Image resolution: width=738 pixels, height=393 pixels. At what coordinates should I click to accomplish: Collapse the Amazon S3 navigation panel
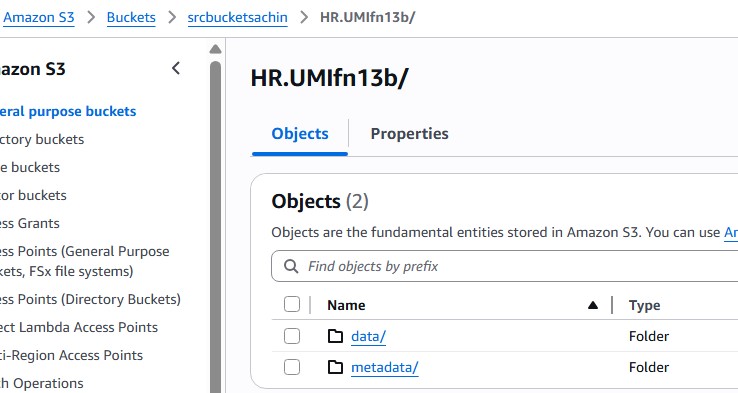click(176, 68)
